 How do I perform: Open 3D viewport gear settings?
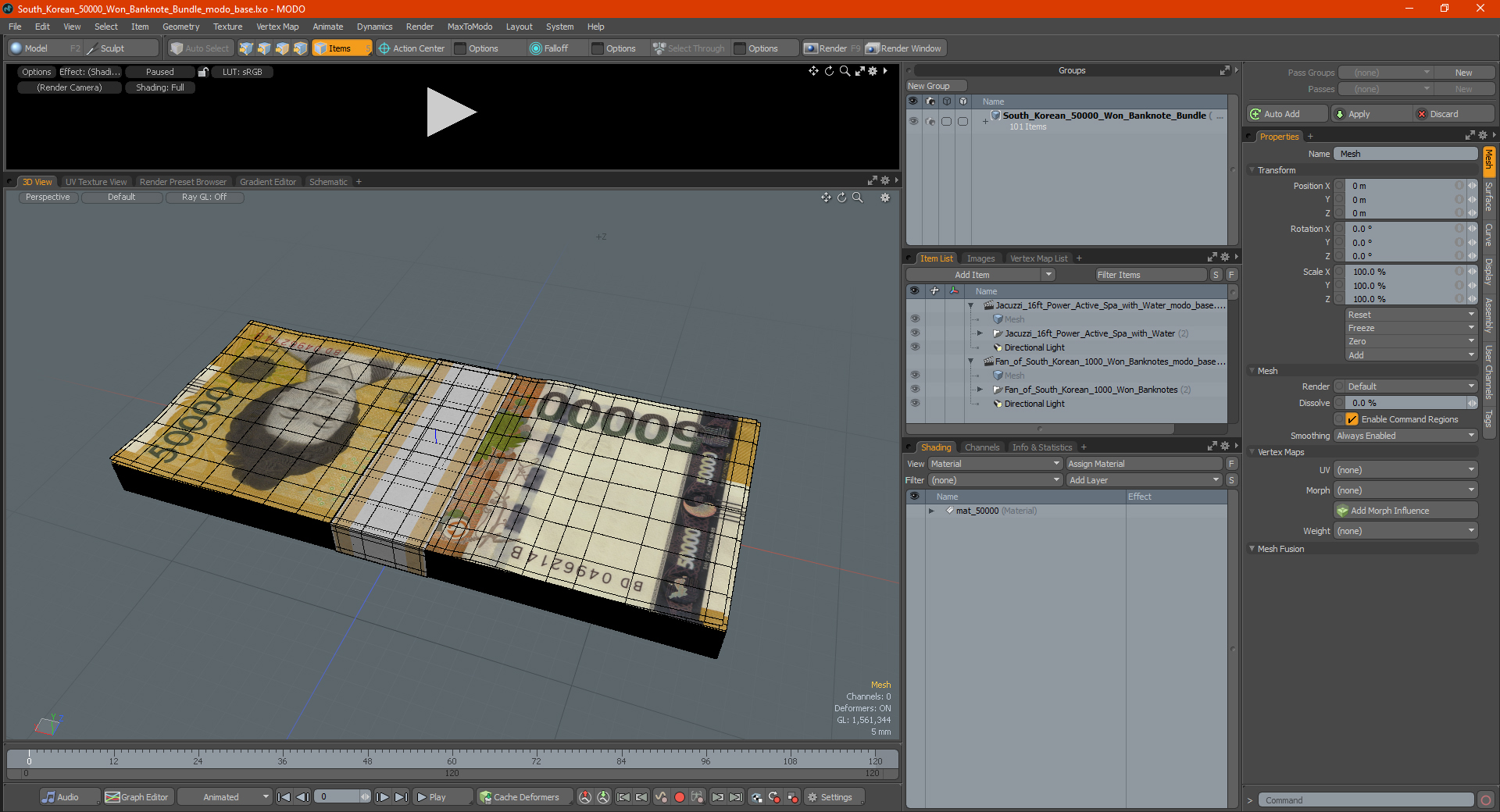(885, 198)
